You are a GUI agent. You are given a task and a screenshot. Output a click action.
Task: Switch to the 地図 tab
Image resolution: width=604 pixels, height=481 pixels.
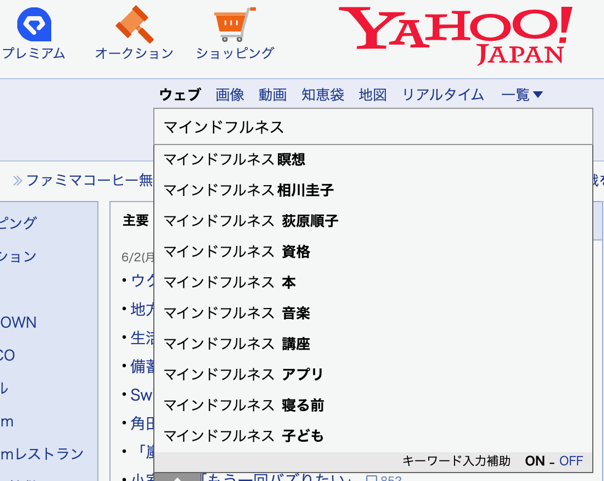(x=372, y=95)
